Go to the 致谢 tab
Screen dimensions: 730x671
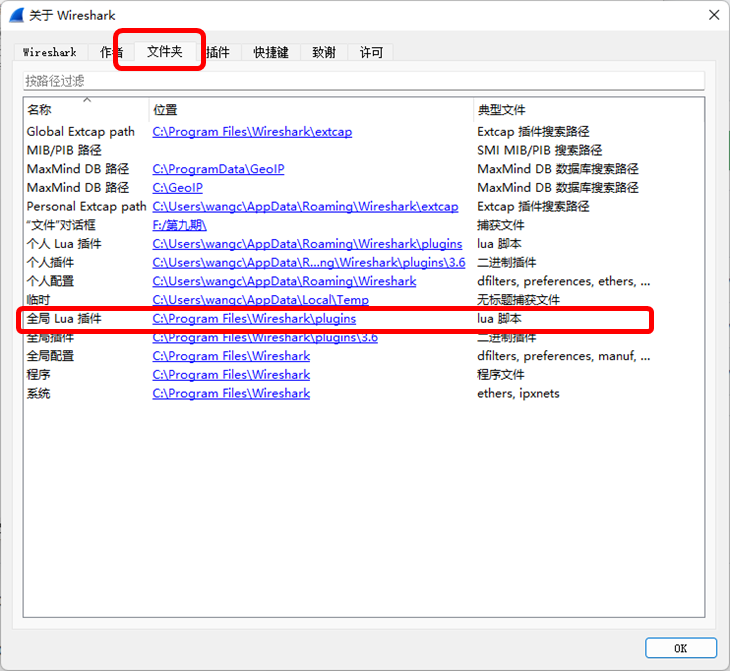[324, 52]
